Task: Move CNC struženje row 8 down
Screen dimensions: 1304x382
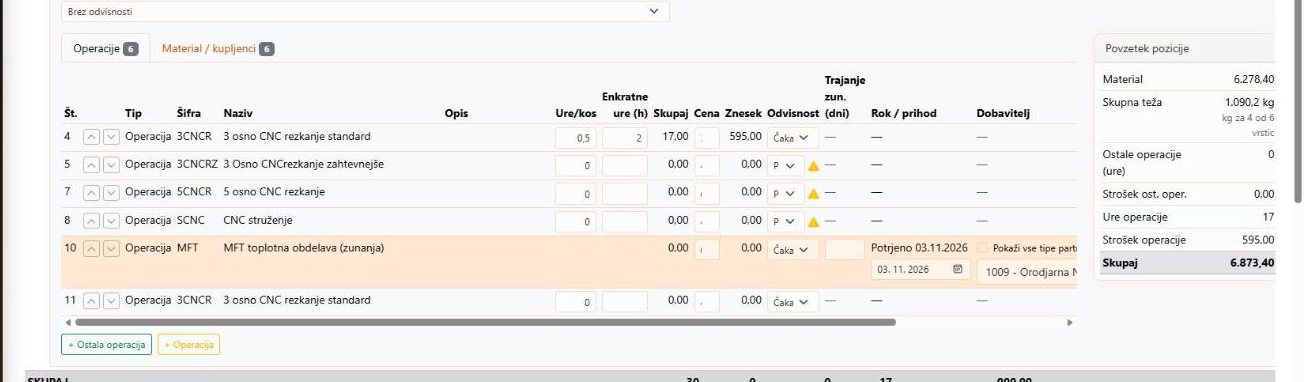Action: tap(111, 221)
